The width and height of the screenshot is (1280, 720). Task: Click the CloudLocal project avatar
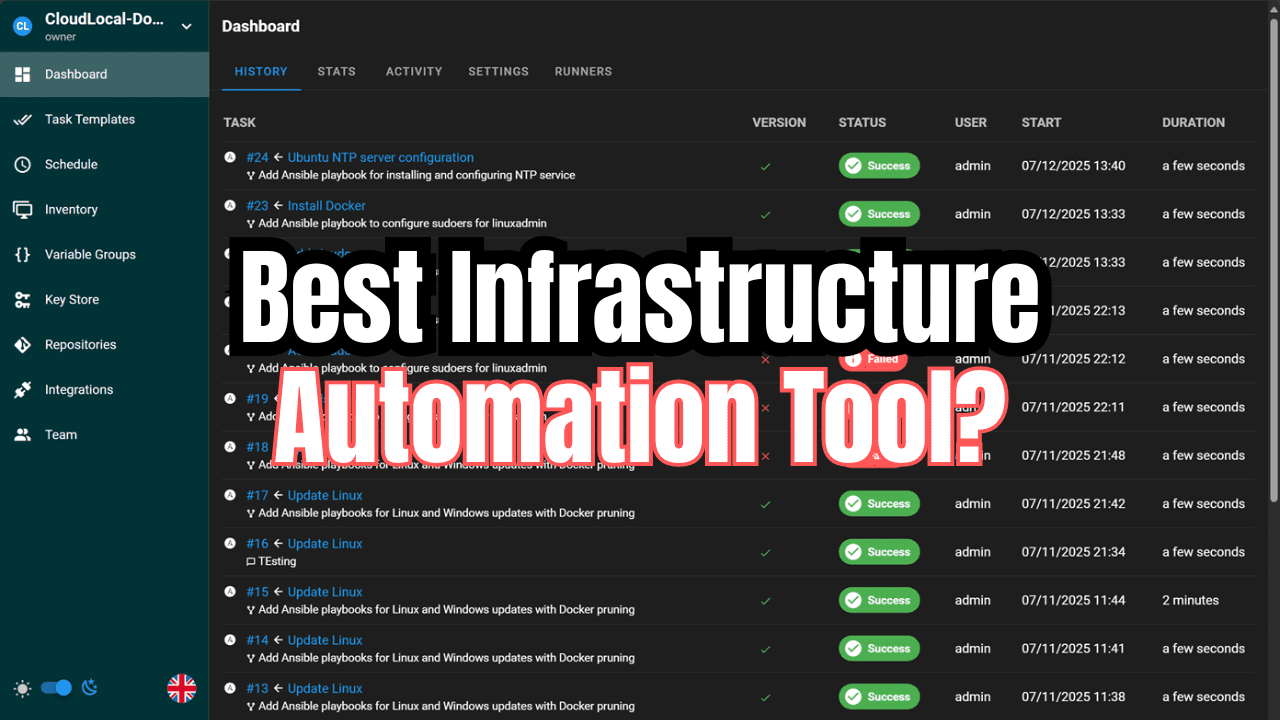[22, 26]
